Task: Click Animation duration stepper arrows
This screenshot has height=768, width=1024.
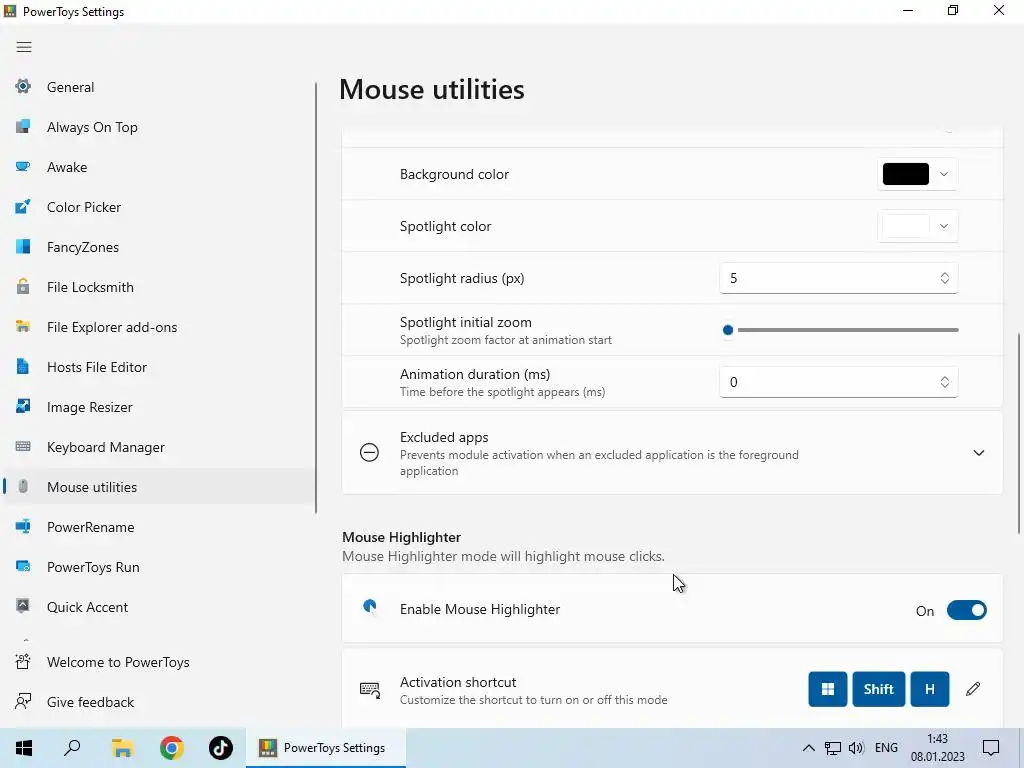Action: click(x=944, y=382)
